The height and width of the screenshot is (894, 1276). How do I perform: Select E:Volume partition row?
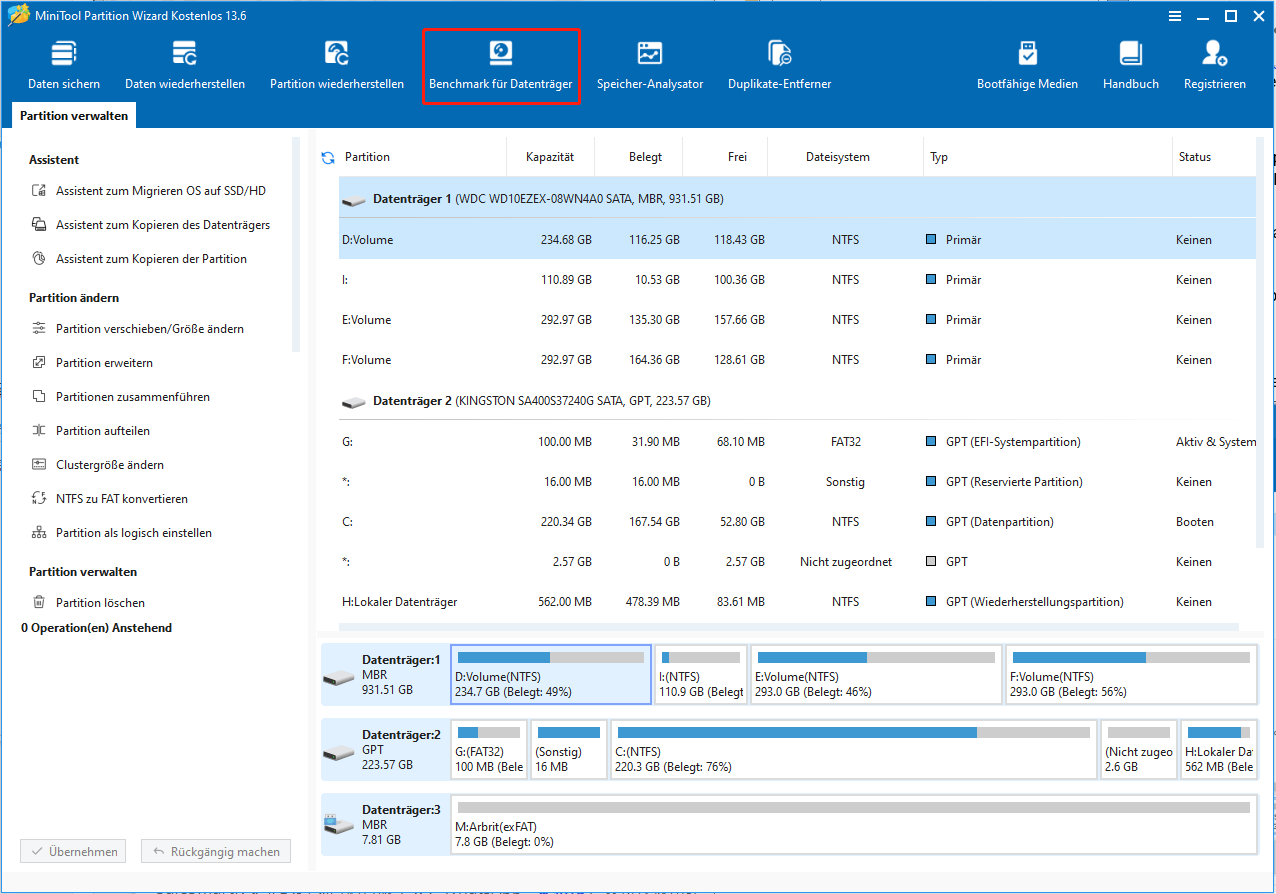point(797,320)
